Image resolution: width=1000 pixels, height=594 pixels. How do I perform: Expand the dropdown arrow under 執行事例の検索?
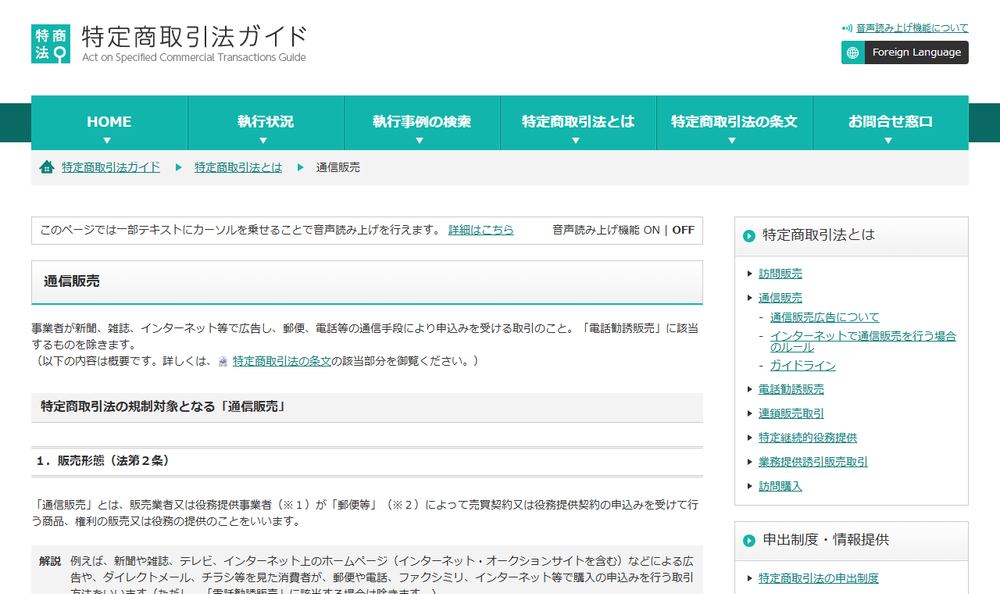[420, 140]
